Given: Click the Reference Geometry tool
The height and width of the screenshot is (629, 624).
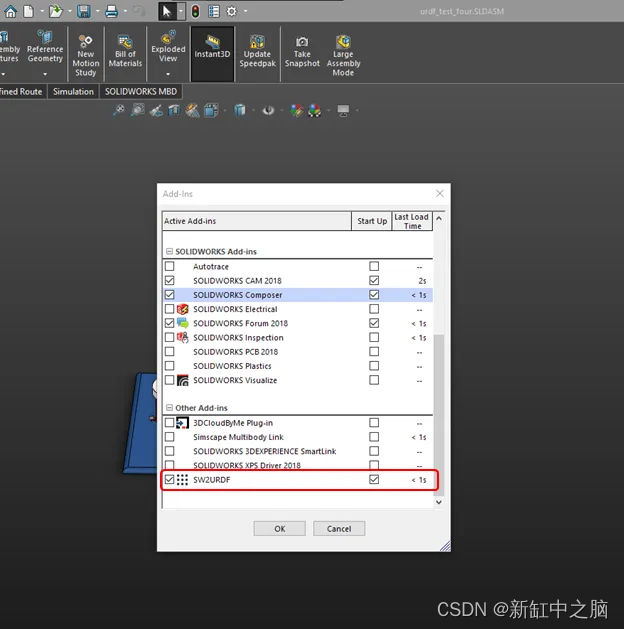Looking at the screenshot, I should (x=45, y=47).
